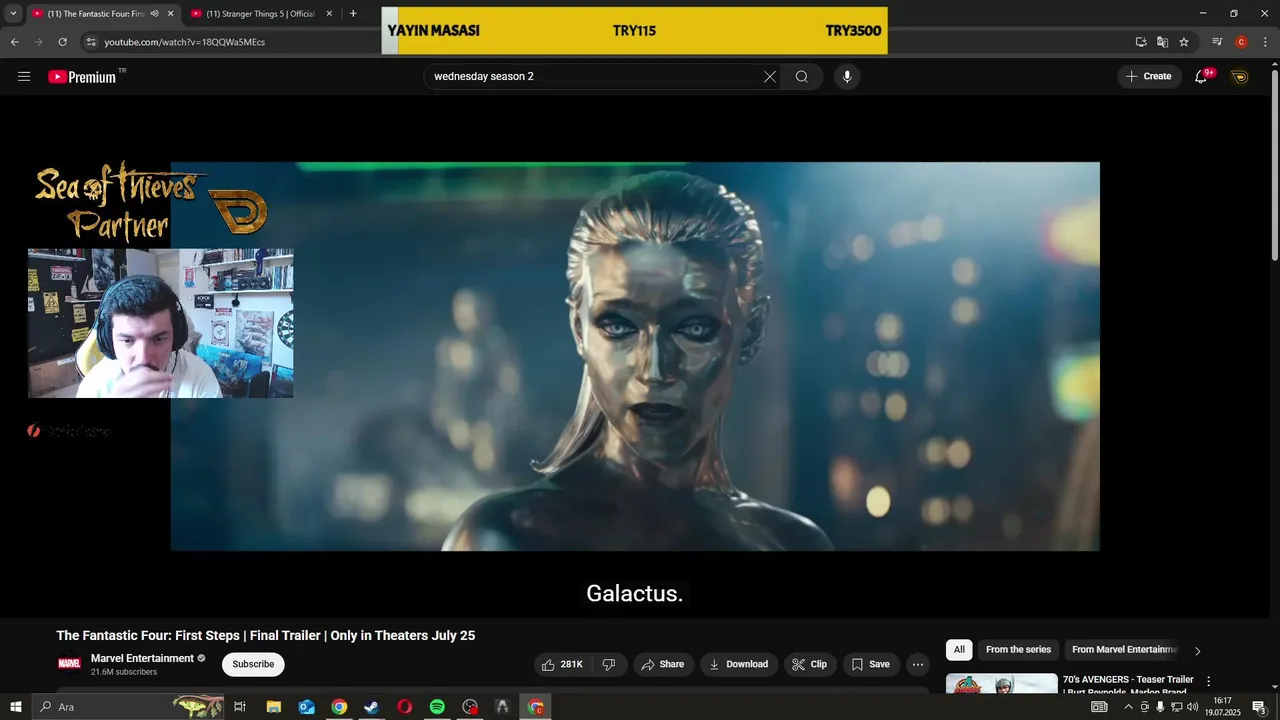The height and width of the screenshot is (720, 1280).
Task: Dislike the Fantastic Four trailer
Action: pyautogui.click(x=609, y=664)
